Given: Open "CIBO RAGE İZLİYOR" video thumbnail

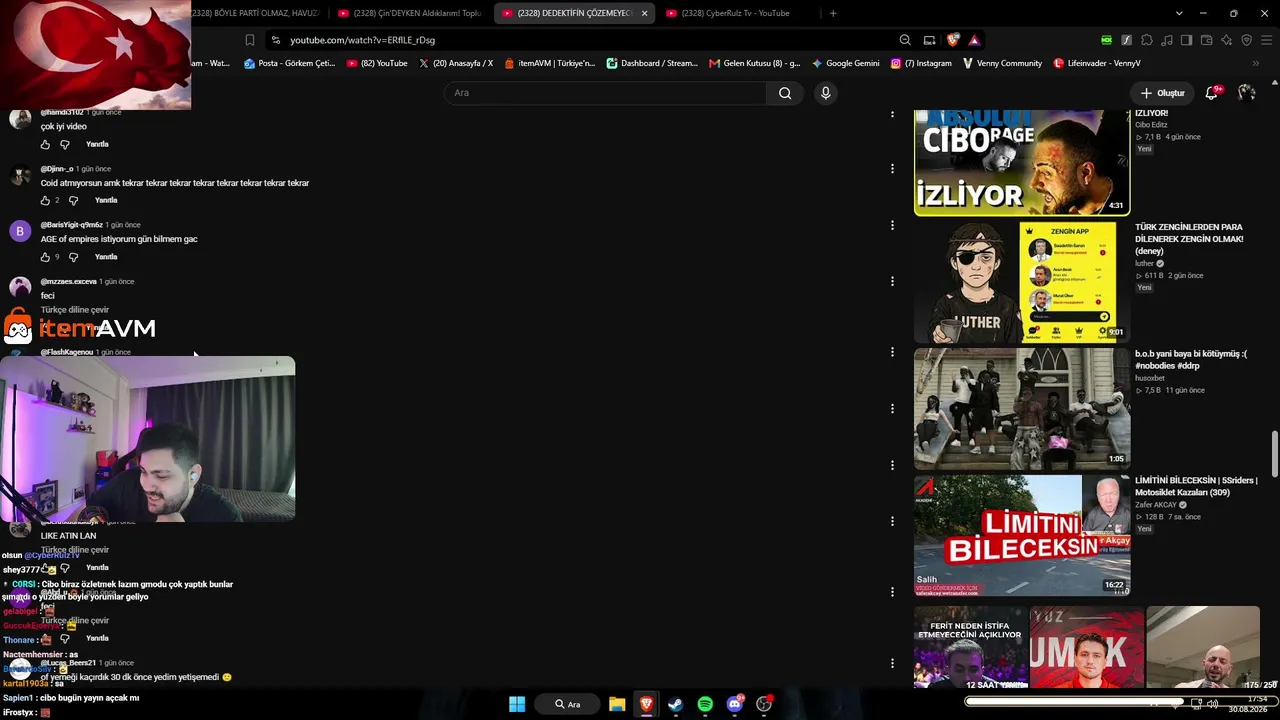Looking at the screenshot, I should point(1022,163).
